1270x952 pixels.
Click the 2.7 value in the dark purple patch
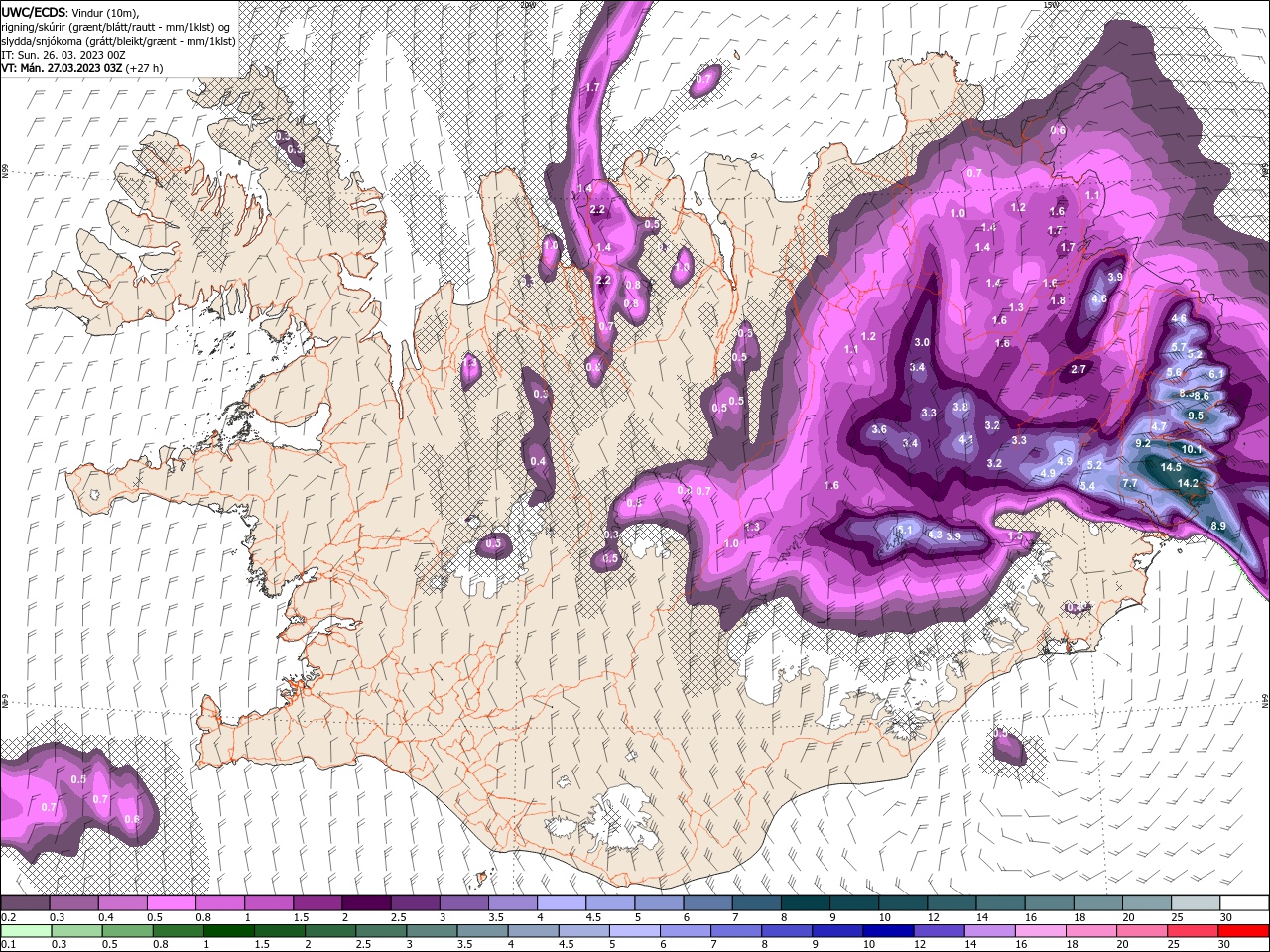tap(1079, 369)
